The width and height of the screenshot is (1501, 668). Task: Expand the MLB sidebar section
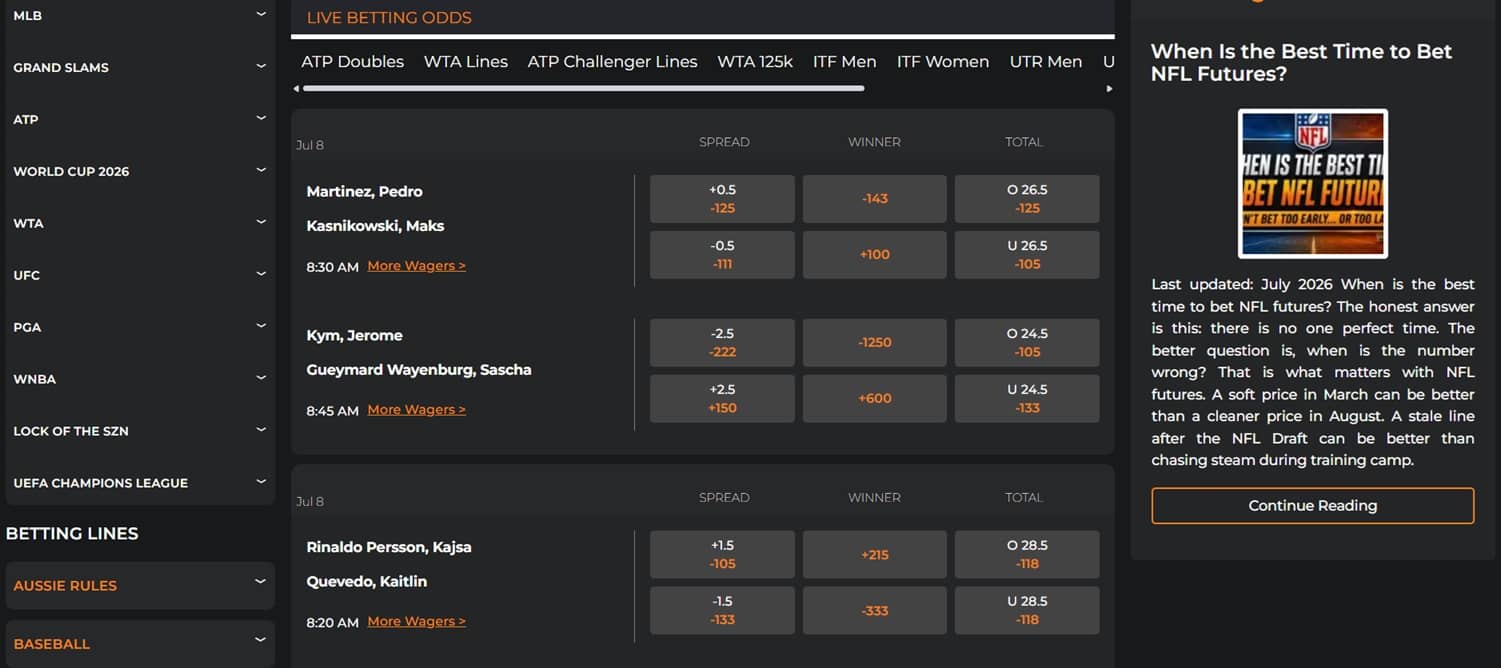[140, 16]
